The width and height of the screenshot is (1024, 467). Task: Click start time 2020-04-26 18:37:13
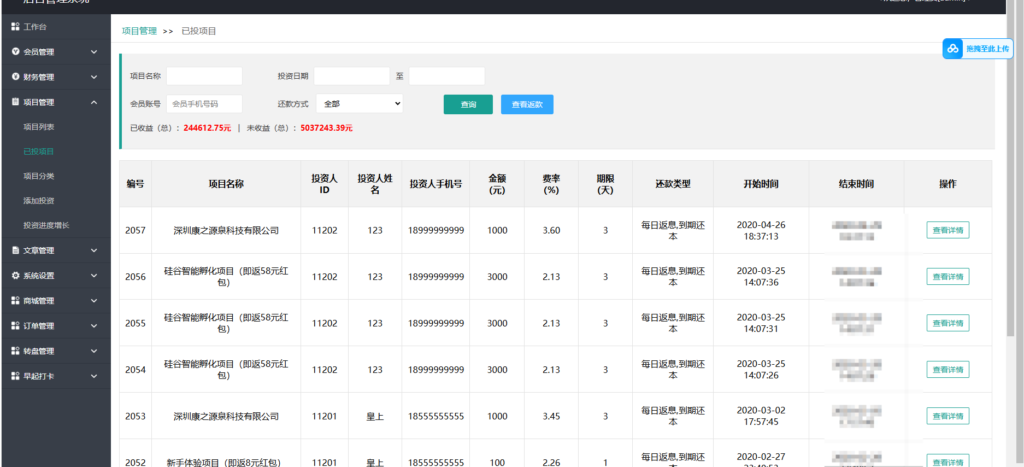pyautogui.click(x=761, y=230)
